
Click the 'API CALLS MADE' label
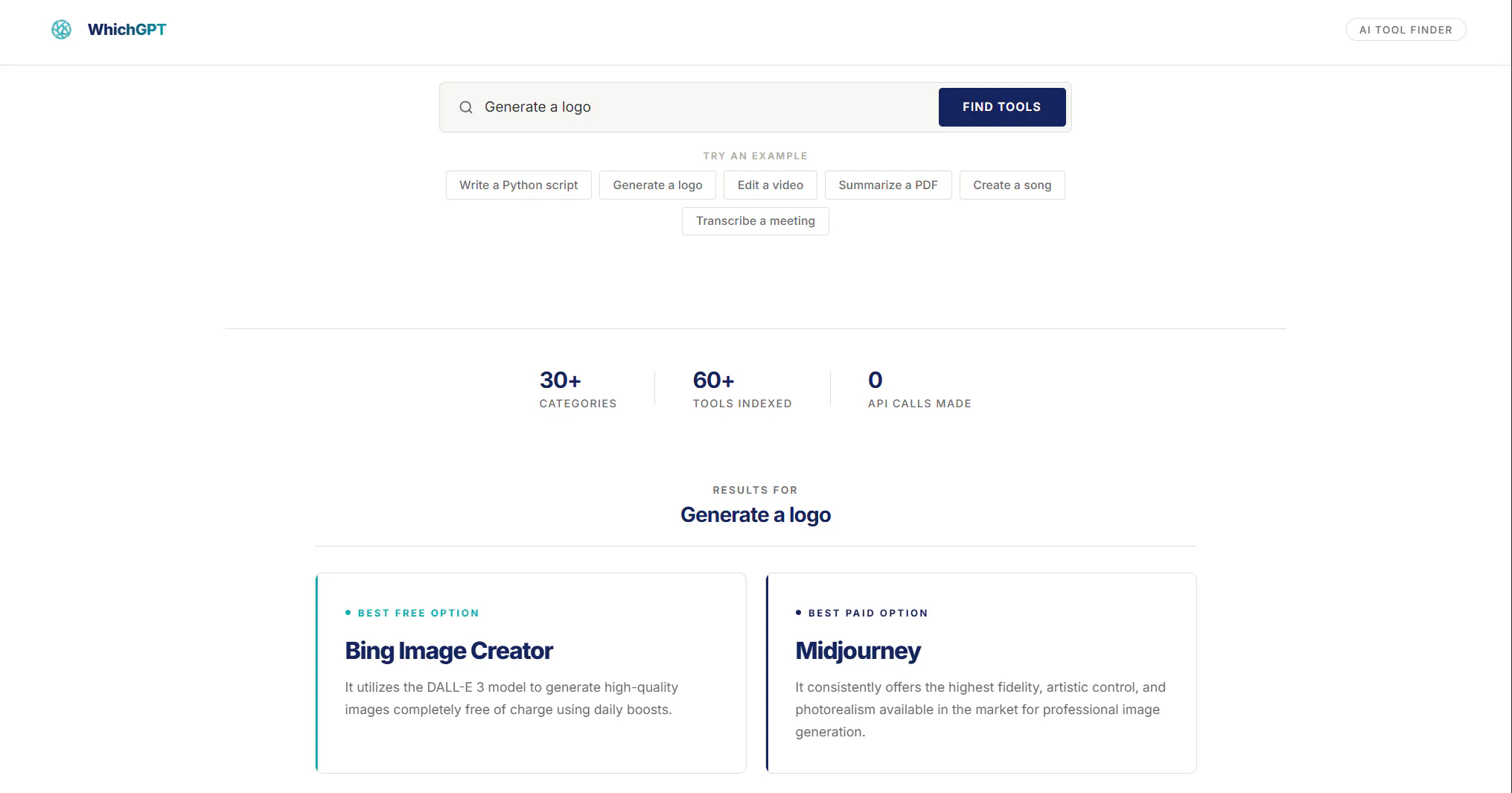click(919, 404)
